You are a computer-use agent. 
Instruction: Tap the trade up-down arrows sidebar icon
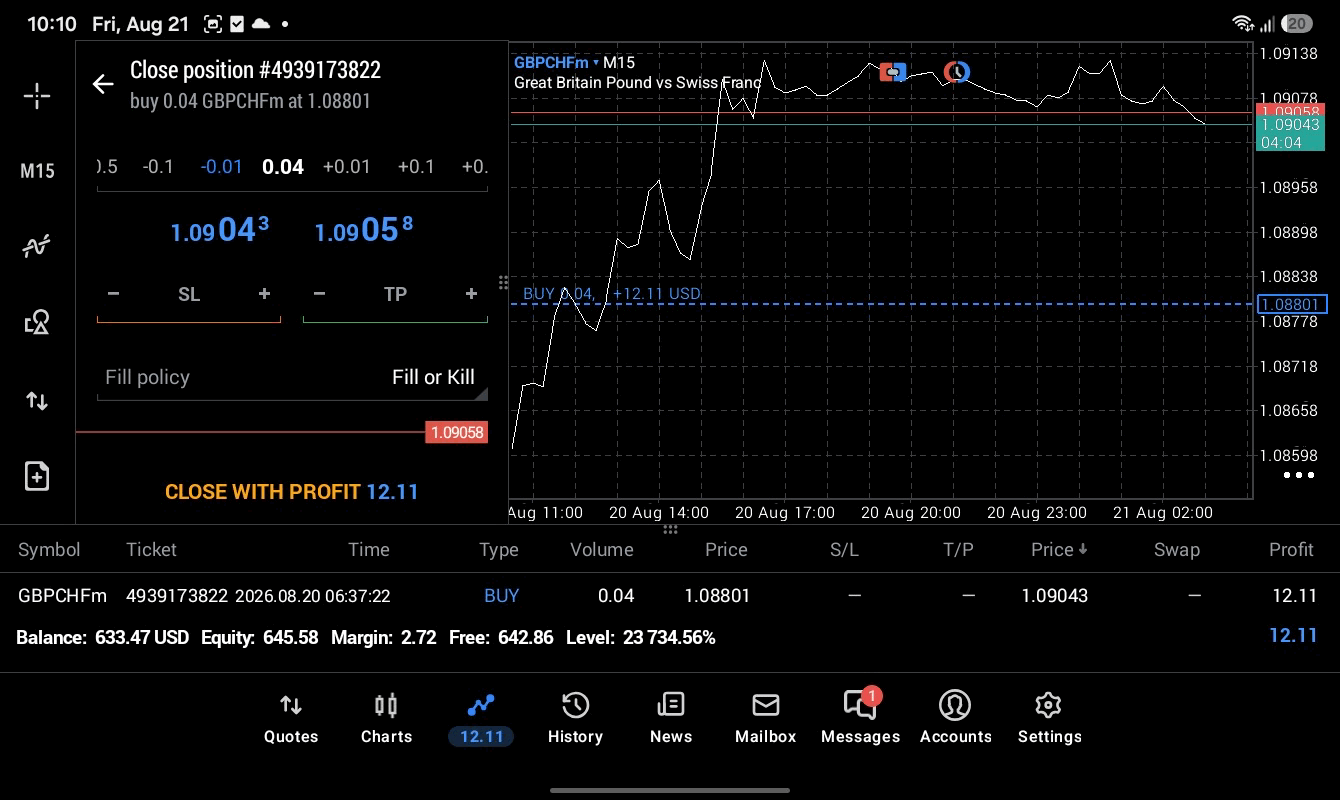click(37, 401)
